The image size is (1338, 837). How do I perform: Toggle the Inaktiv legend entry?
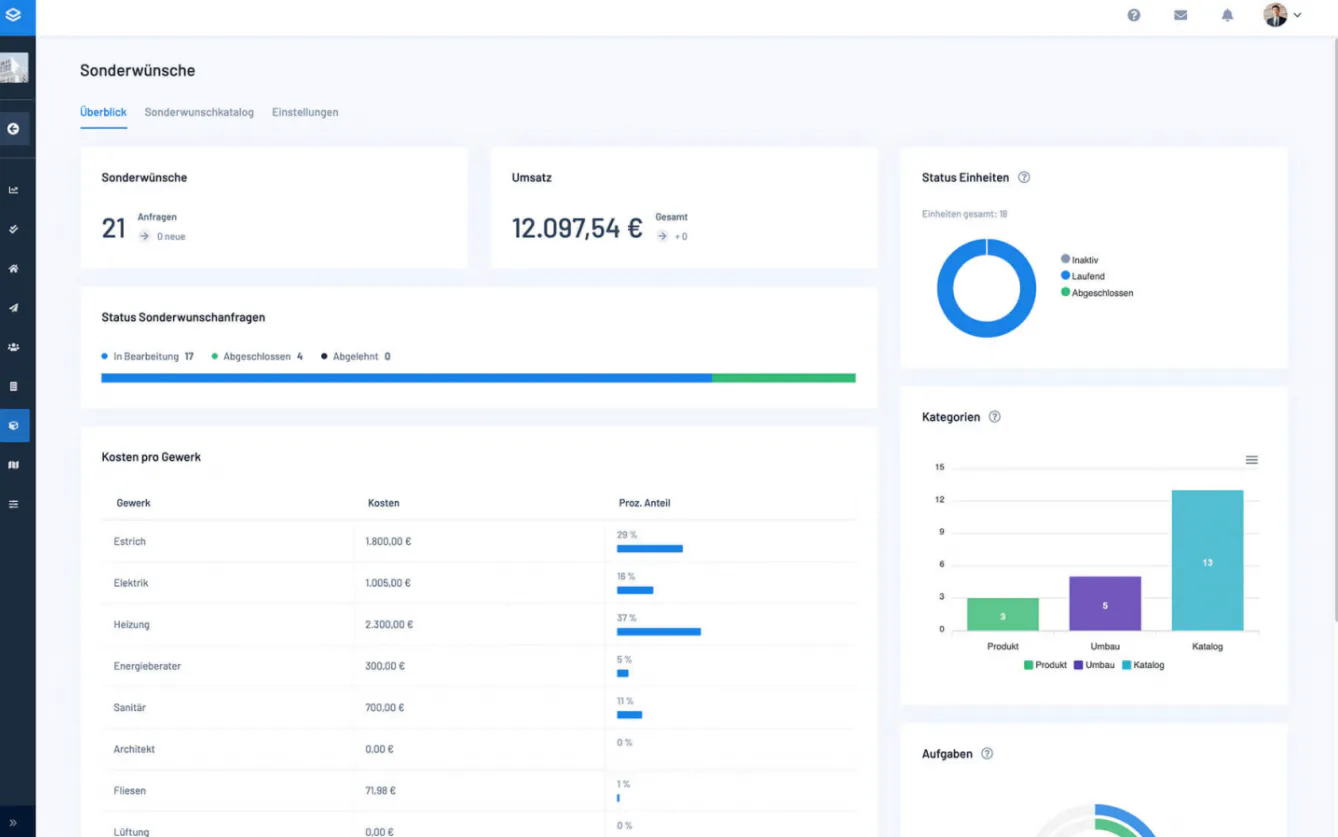point(1080,259)
